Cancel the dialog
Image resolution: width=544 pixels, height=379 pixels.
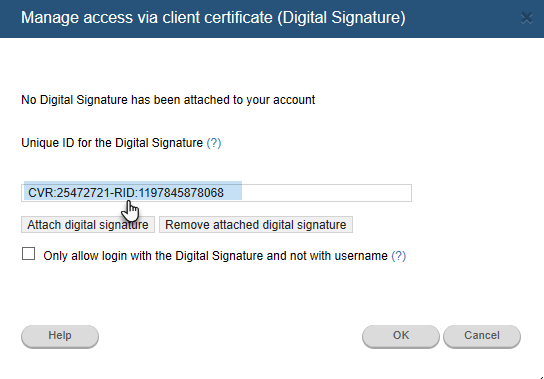tap(482, 336)
